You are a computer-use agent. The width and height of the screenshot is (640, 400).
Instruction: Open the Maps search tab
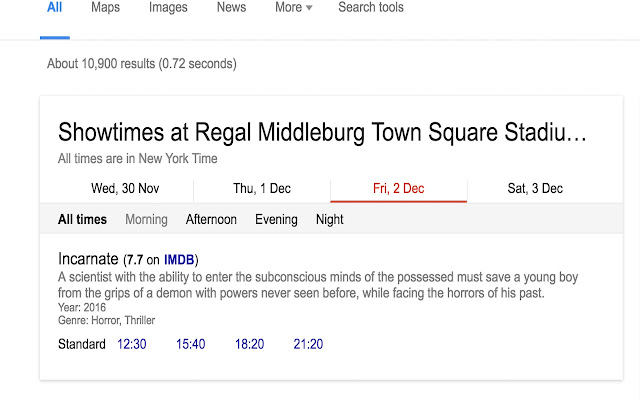(105, 8)
